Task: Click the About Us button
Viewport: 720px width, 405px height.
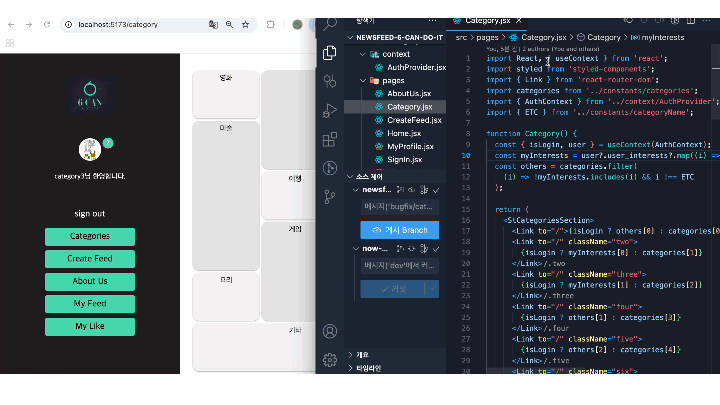Action: (x=90, y=281)
